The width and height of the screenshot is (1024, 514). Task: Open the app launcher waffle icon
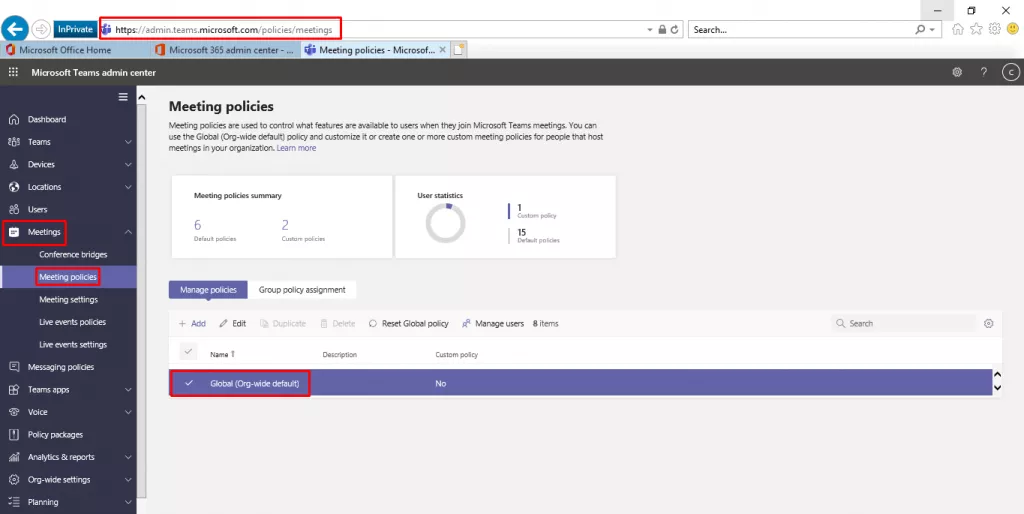[x=13, y=72]
